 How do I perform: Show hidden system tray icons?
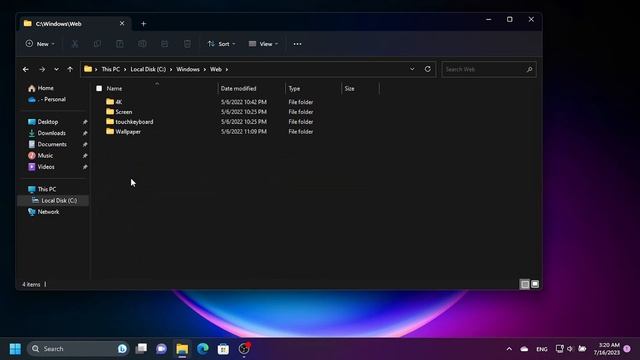pos(509,349)
